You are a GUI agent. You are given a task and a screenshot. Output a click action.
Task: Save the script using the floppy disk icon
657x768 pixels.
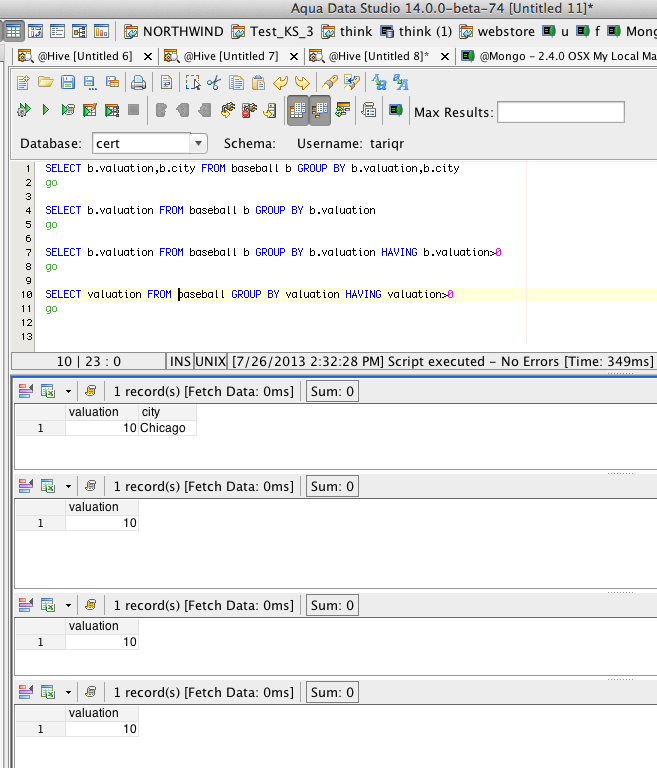click(68, 83)
